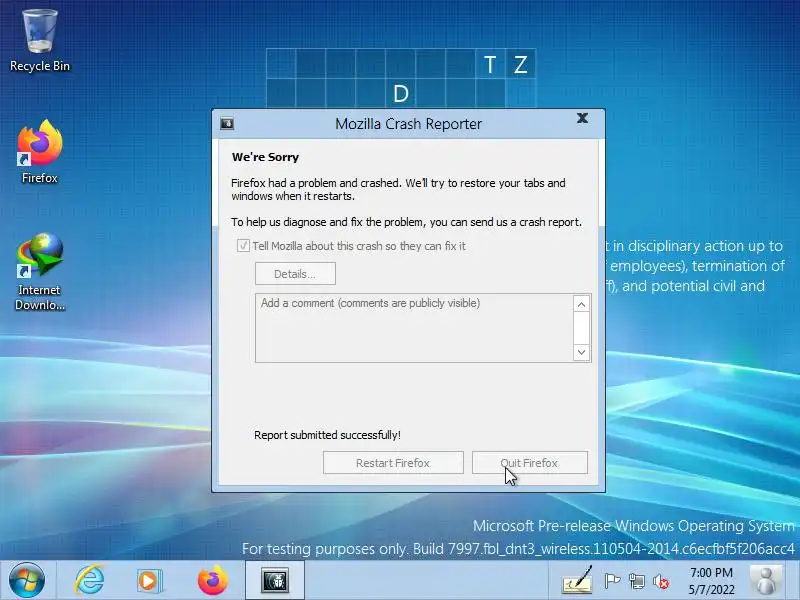Viewport: 800px width, 600px height.
Task: Open the Windows Start orb
Action: click(x=27, y=580)
